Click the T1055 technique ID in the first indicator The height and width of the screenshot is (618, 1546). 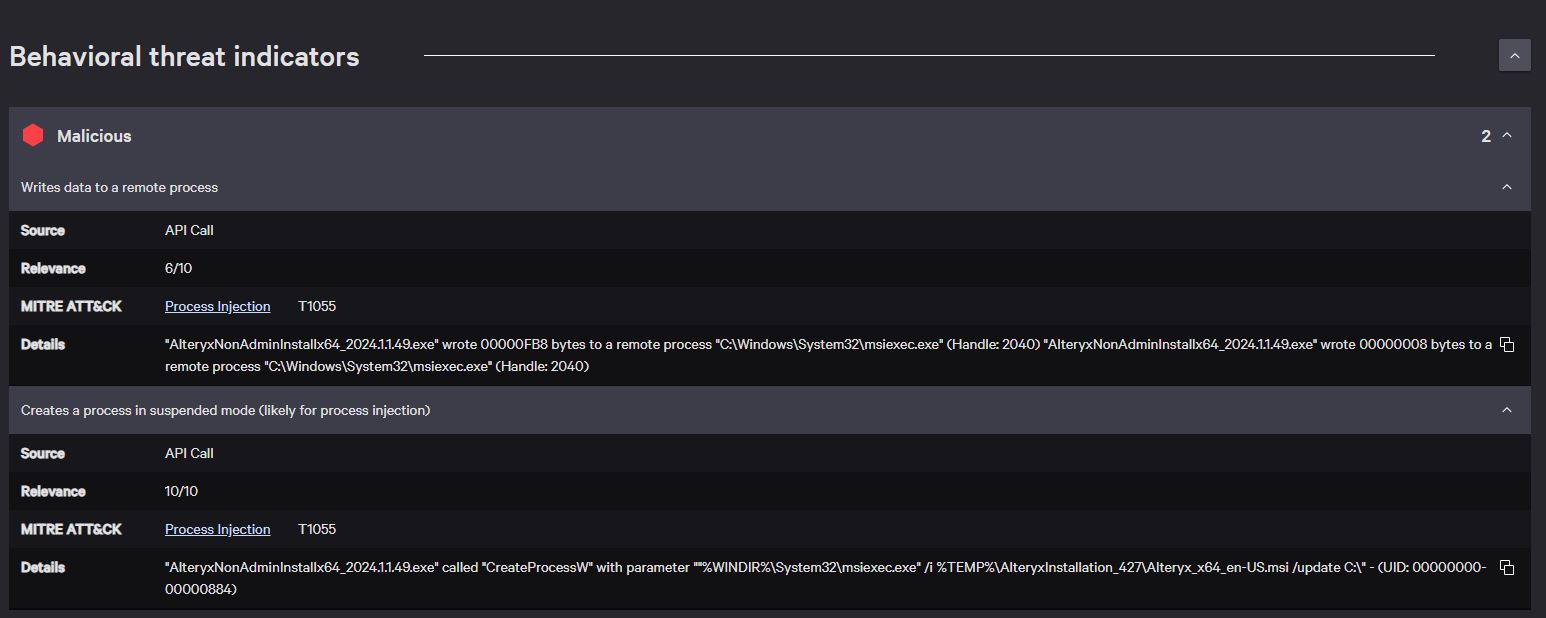click(x=317, y=306)
